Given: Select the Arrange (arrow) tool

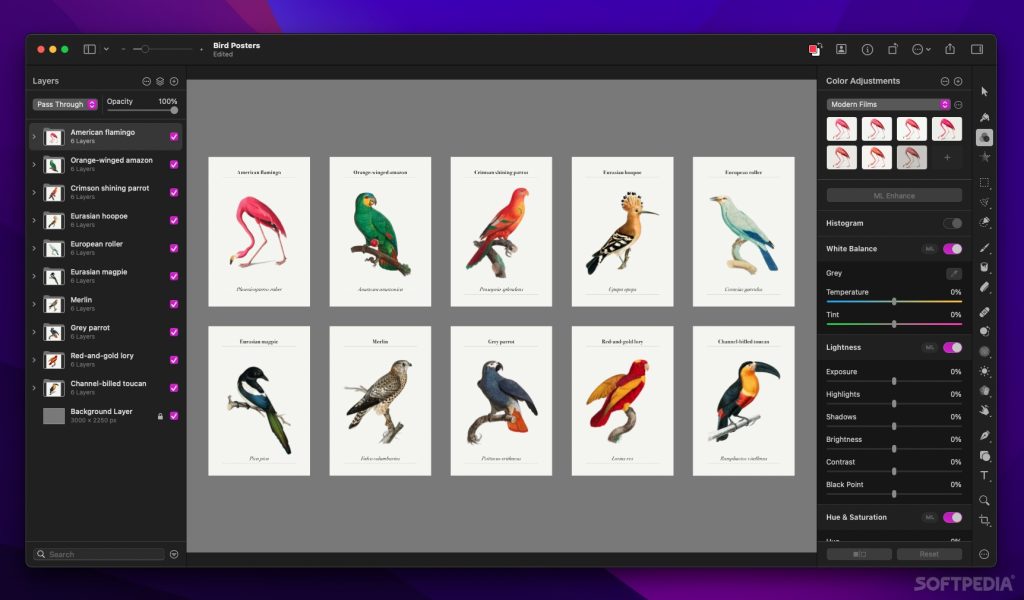Looking at the screenshot, I should (x=985, y=91).
